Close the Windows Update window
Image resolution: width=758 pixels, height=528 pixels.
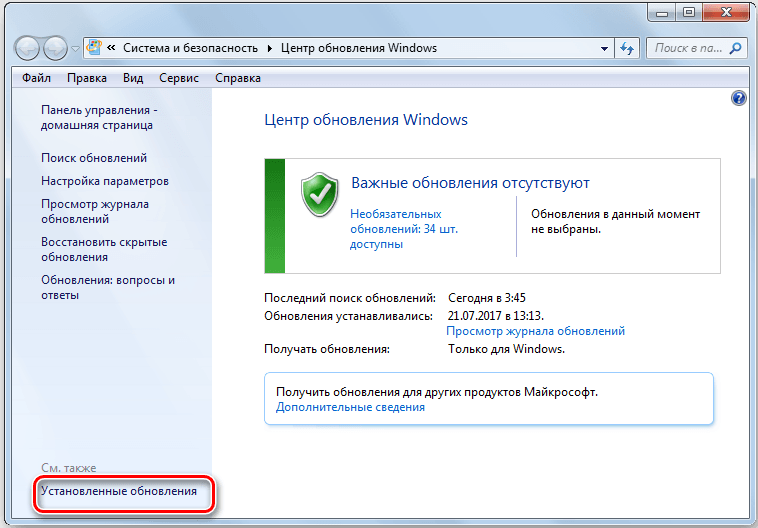(725, 13)
